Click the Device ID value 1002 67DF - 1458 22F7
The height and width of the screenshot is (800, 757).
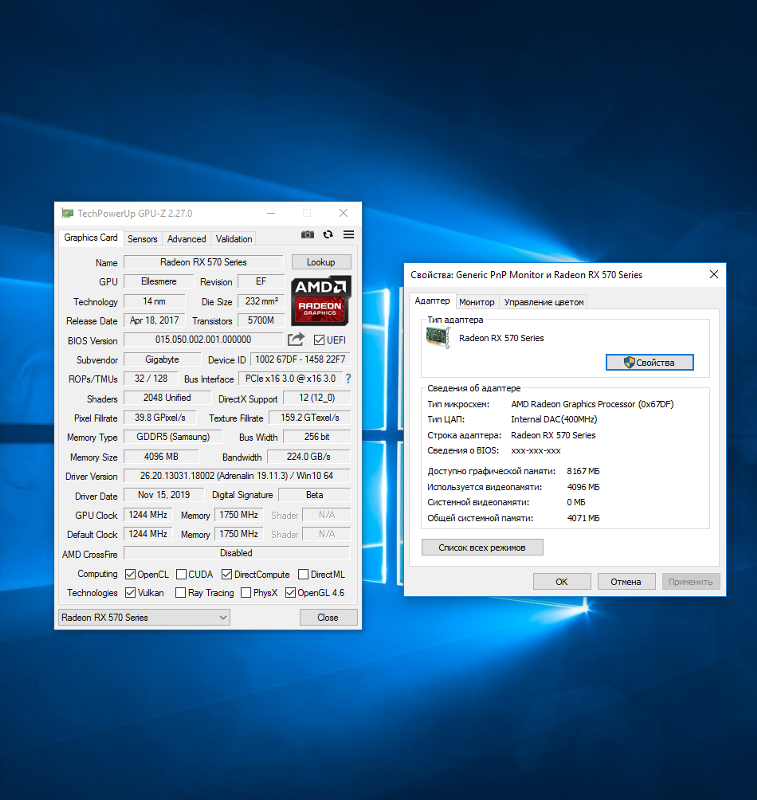300,359
